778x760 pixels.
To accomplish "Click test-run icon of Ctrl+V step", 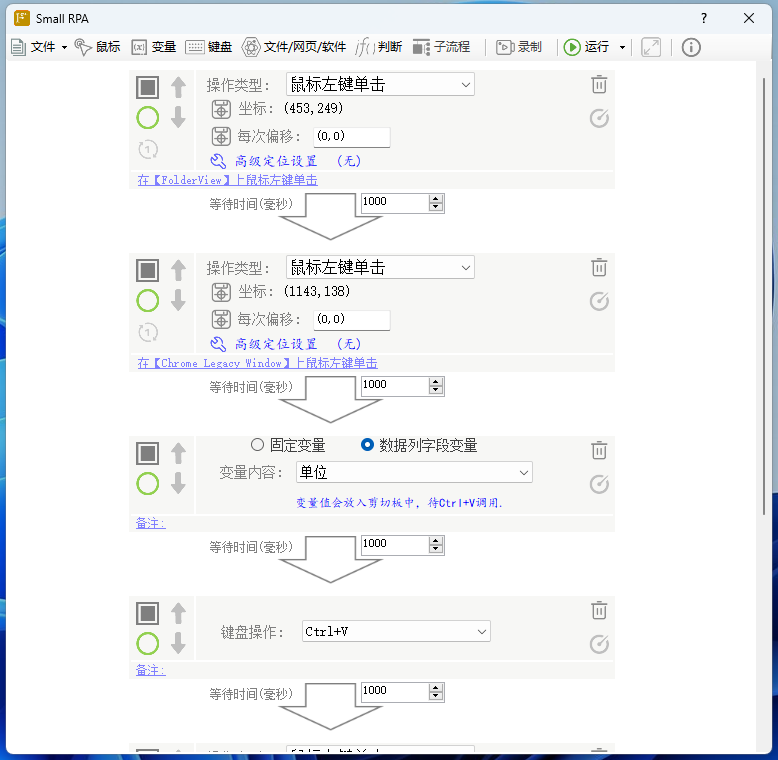I will (599, 644).
